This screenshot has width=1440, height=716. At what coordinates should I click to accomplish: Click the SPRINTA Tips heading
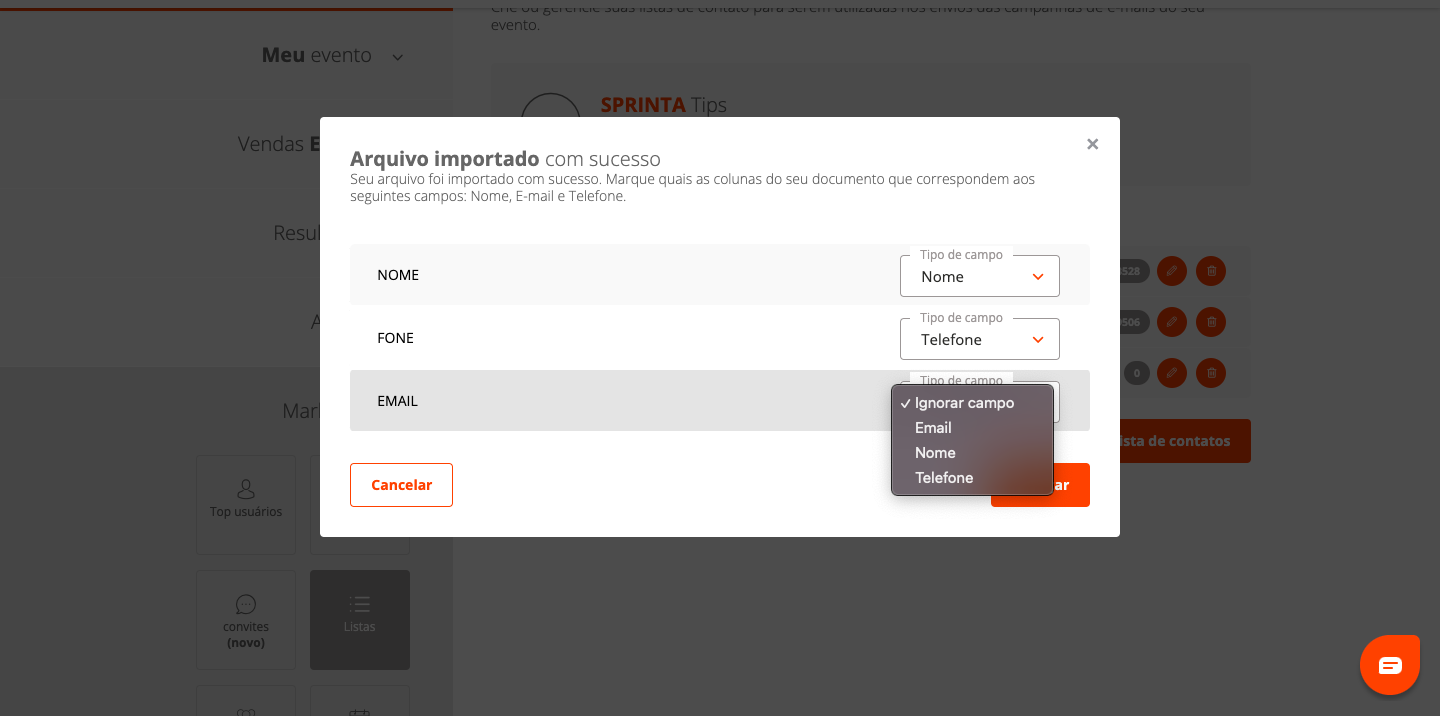click(x=663, y=105)
